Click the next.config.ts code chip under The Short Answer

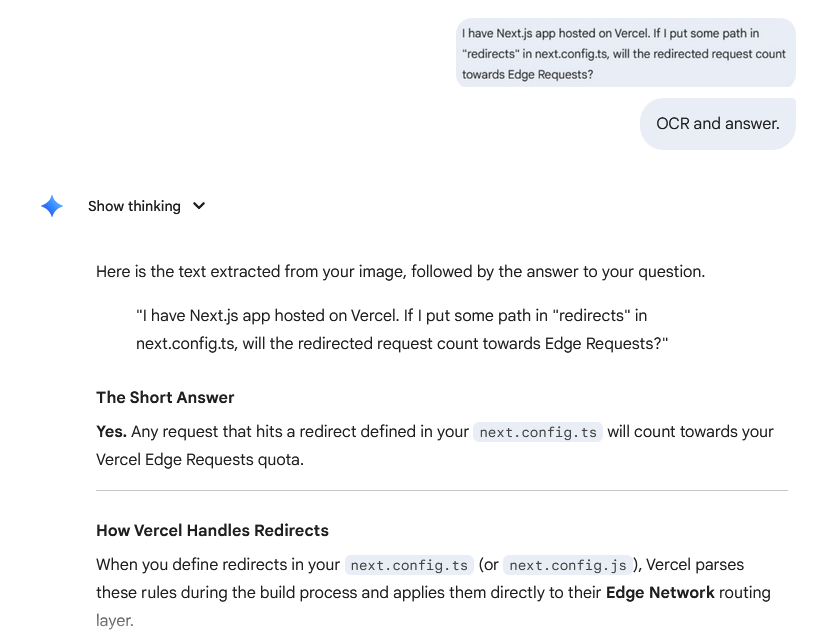pos(538,433)
